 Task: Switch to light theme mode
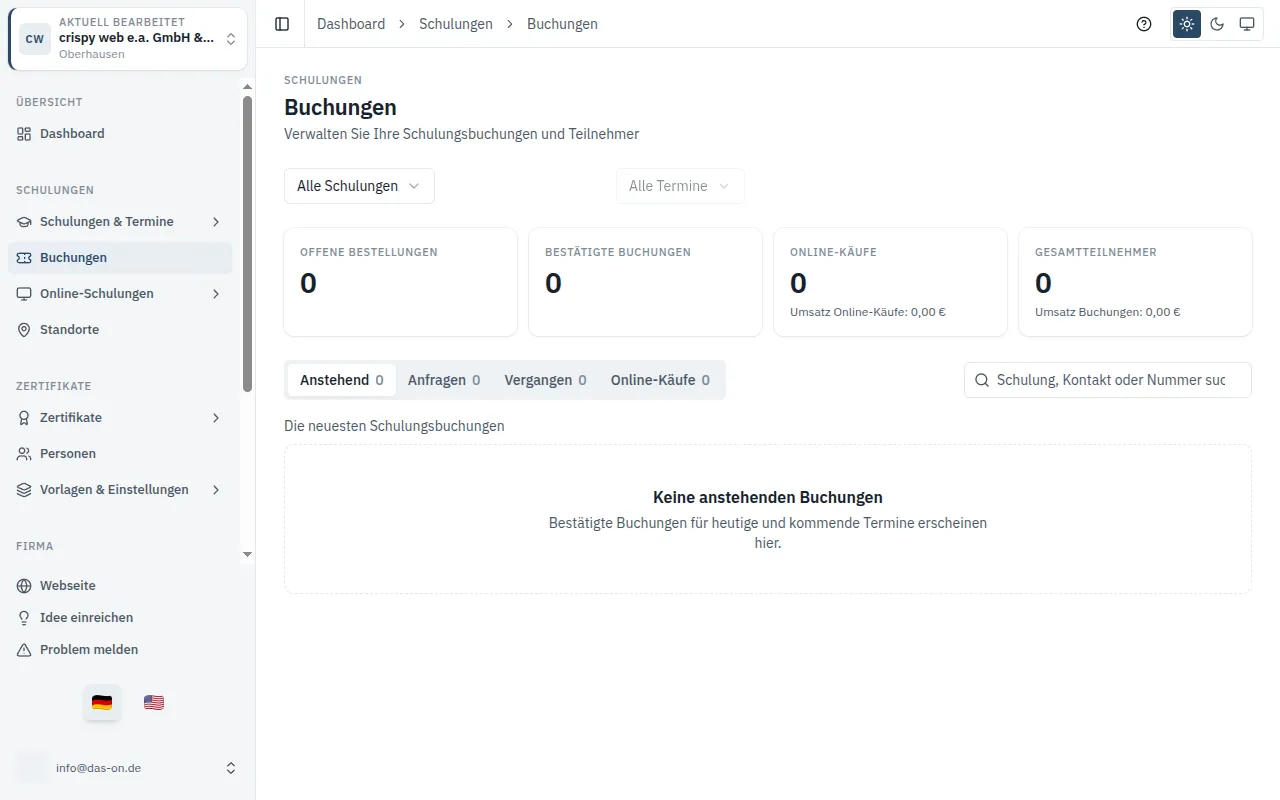(x=1187, y=24)
